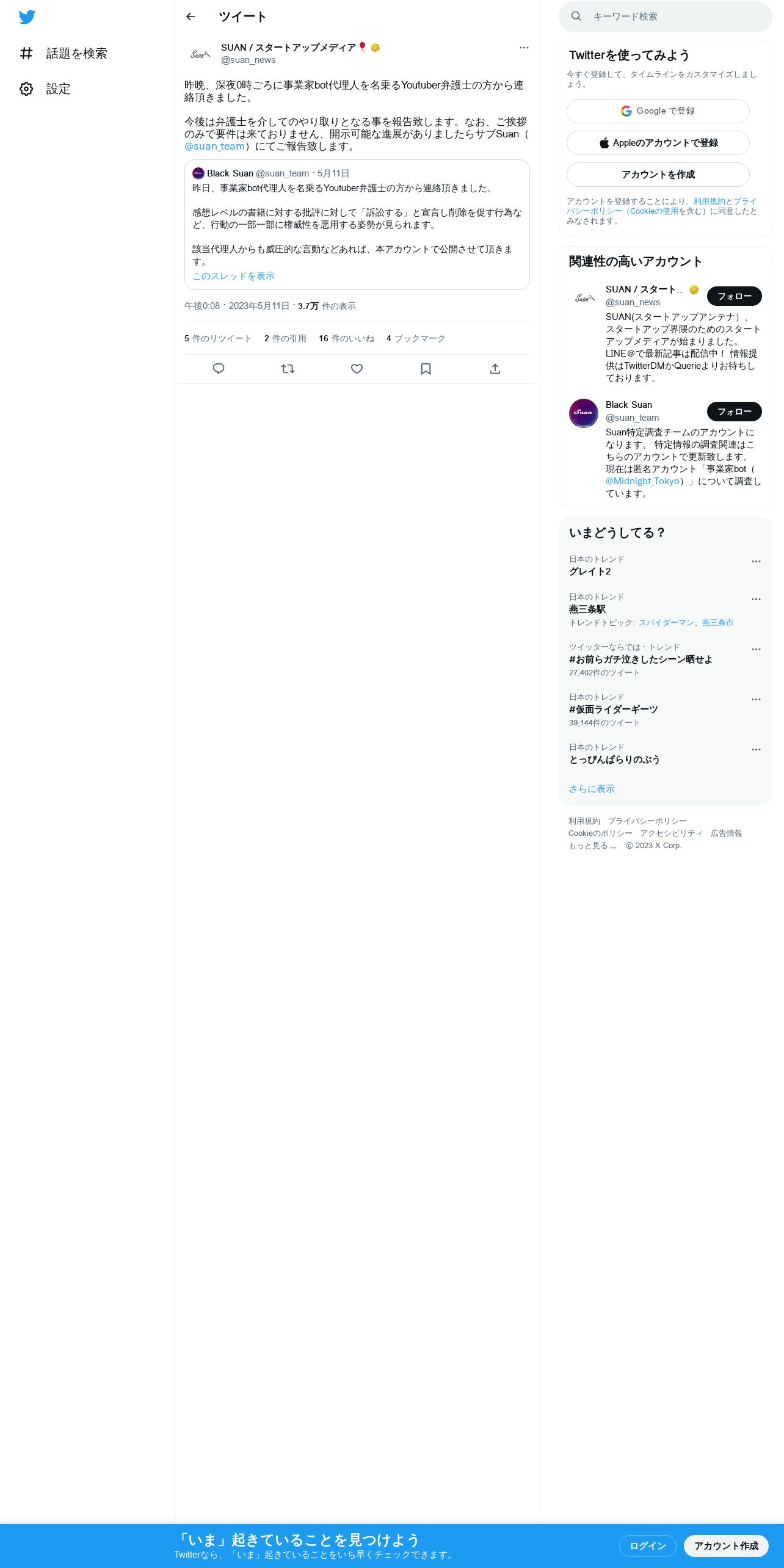
Task: Click ログイン button in bottom banner
Action: coord(648,1545)
